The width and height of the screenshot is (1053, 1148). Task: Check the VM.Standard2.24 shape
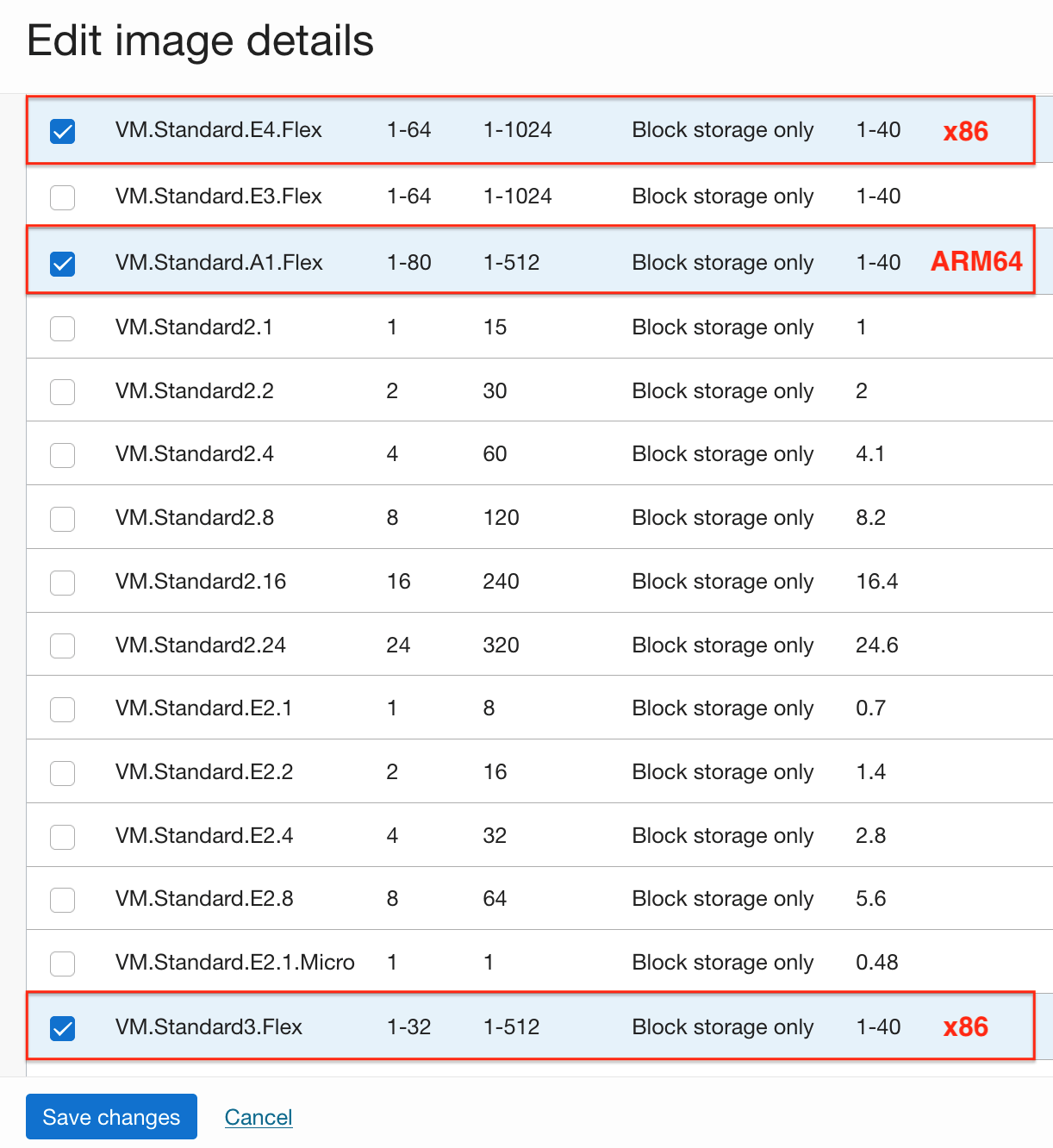click(x=62, y=646)
